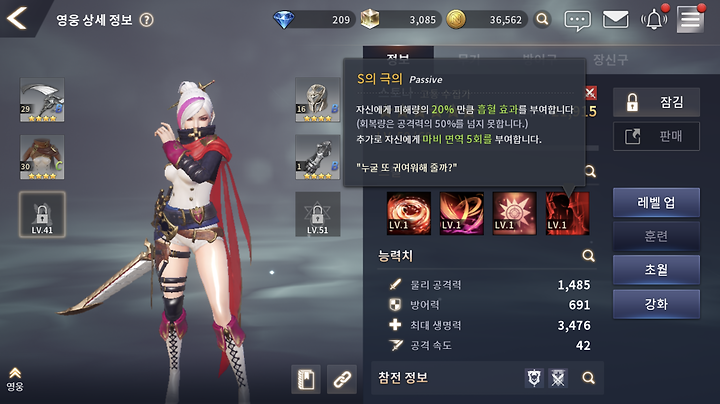Open the notification bell icon
Screen dimensions: 720x404
pos(654,20)
